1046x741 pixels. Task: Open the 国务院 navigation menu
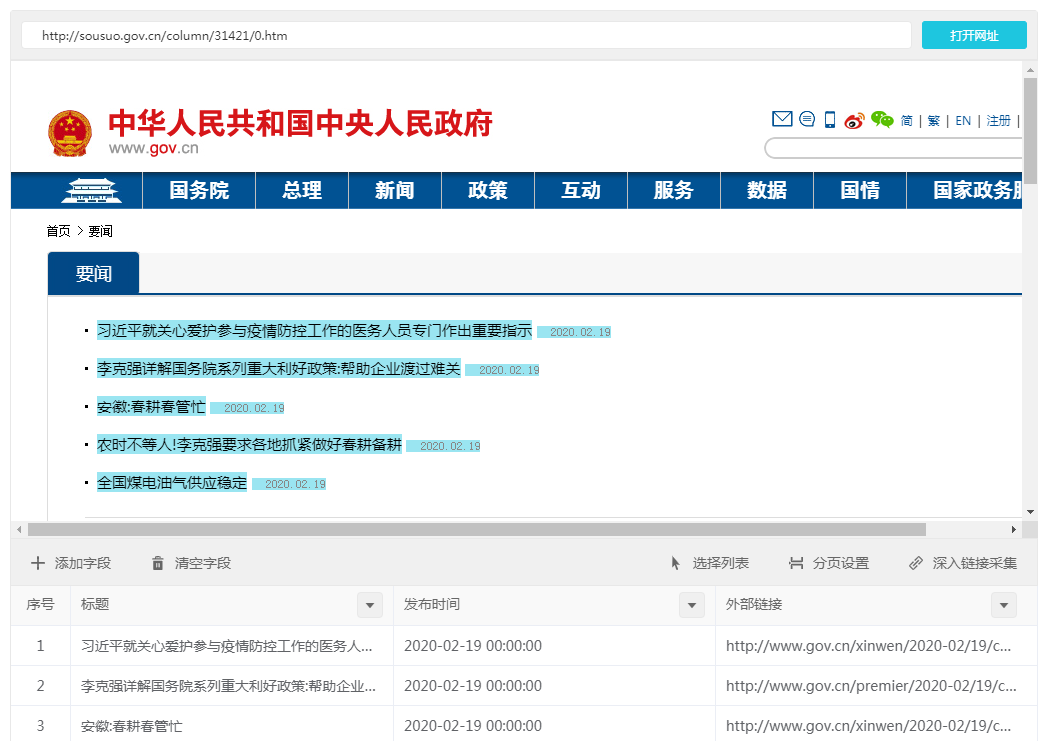pos(199,191)
